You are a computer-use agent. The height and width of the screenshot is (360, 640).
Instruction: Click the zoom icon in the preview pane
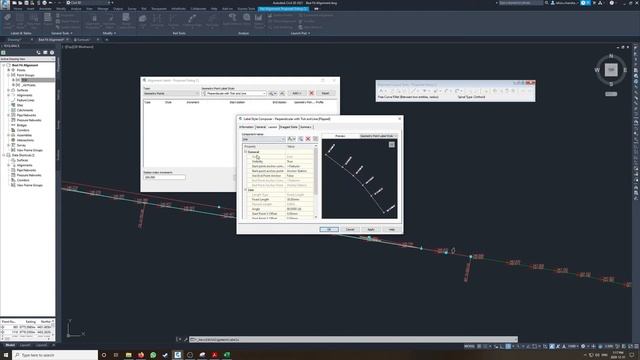click(391, 144)
